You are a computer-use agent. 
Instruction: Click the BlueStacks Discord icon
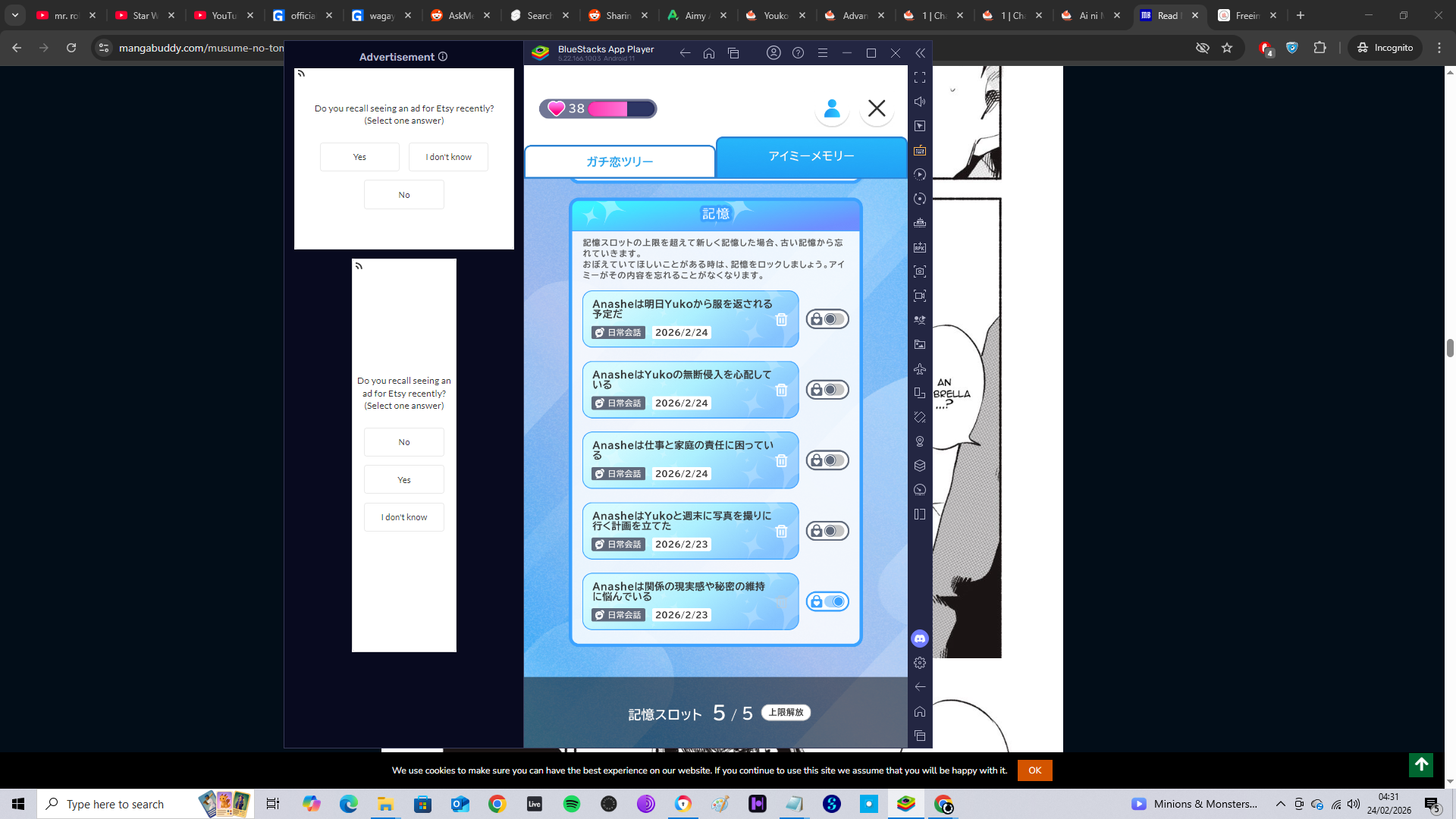920,639
